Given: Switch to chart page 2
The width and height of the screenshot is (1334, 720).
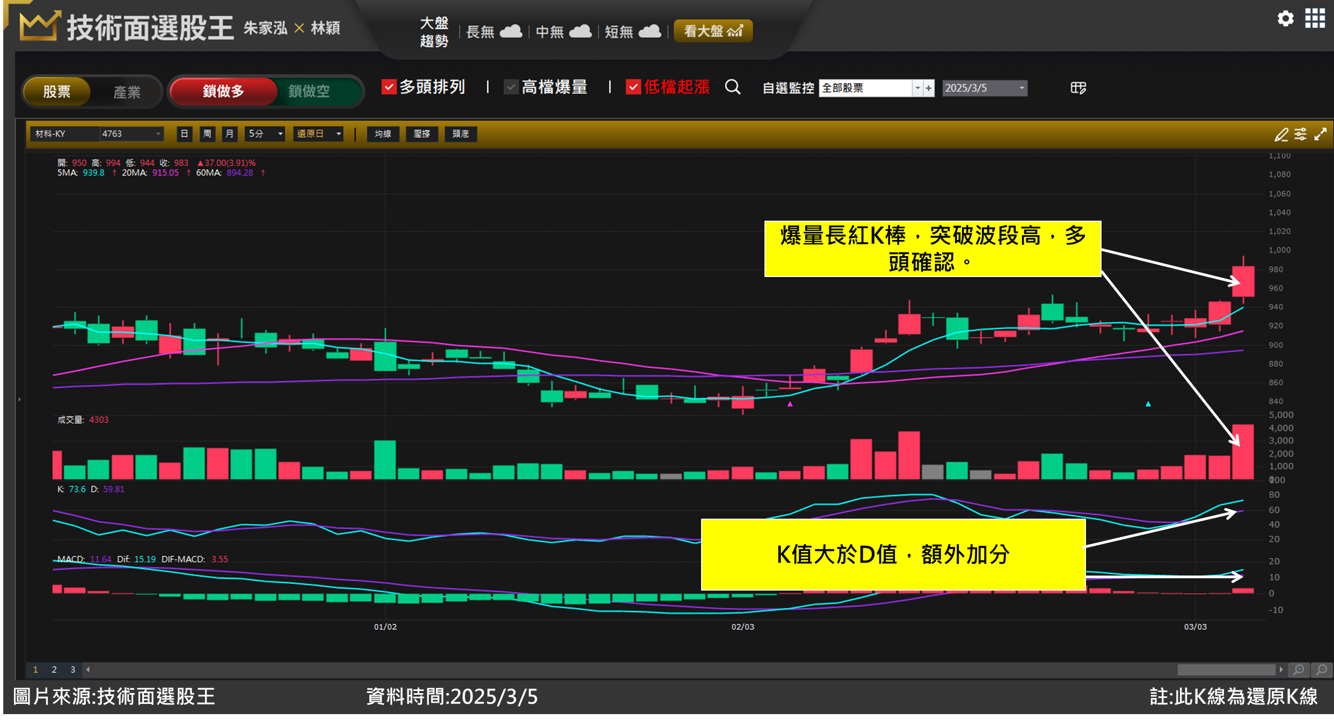Looking at the screenshot, I should (54, 670).
